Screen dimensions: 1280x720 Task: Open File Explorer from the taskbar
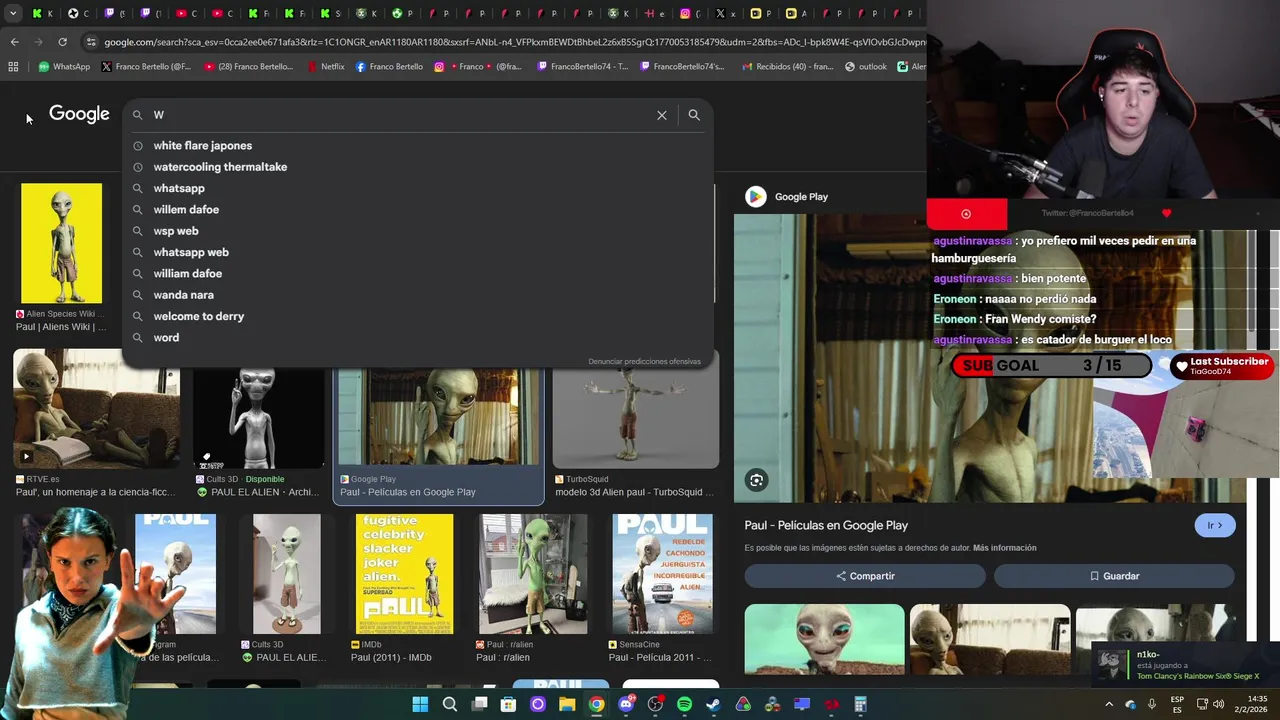(x=567, y=704)
